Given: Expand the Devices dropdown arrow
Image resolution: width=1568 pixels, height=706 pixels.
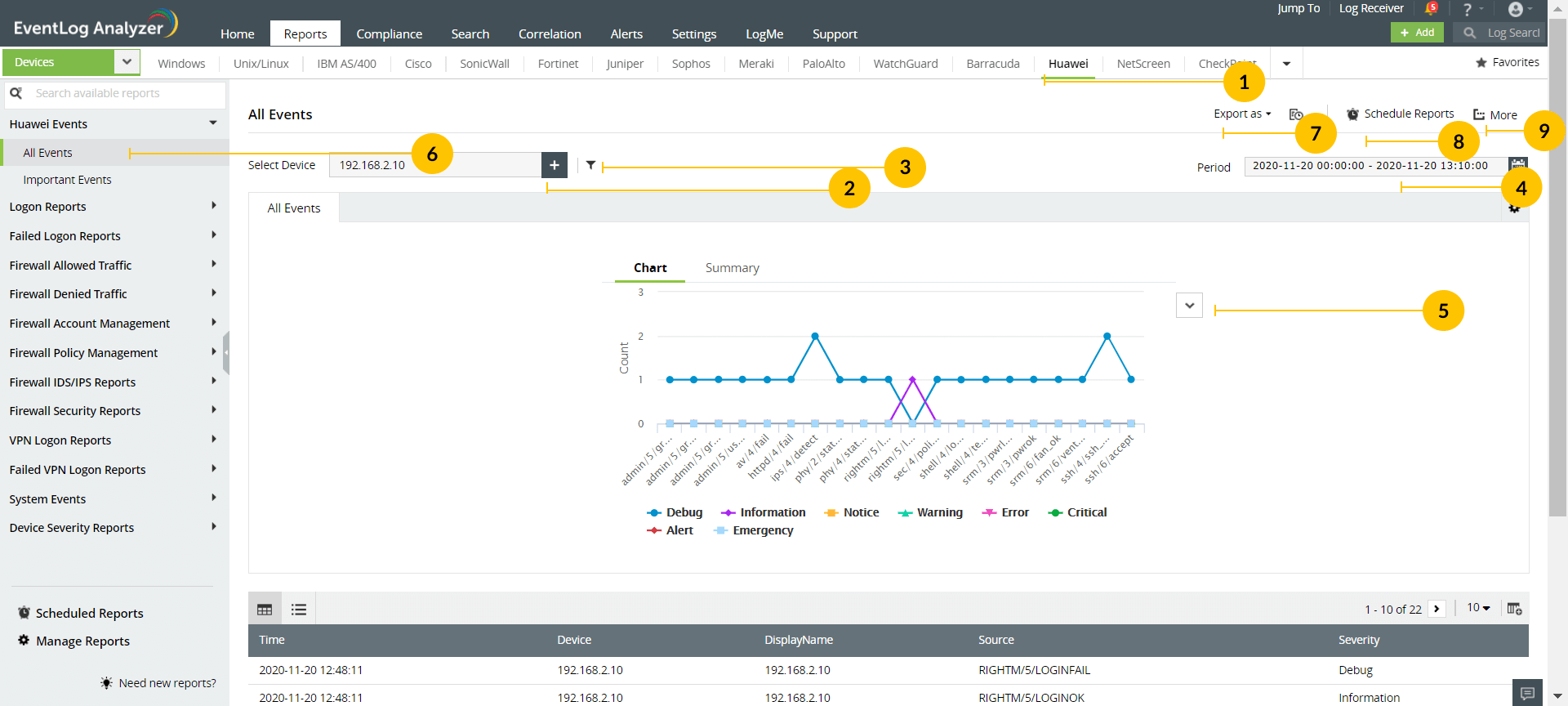Looking at the screenshot, I should pyautogui.click(x=127, y=62).
